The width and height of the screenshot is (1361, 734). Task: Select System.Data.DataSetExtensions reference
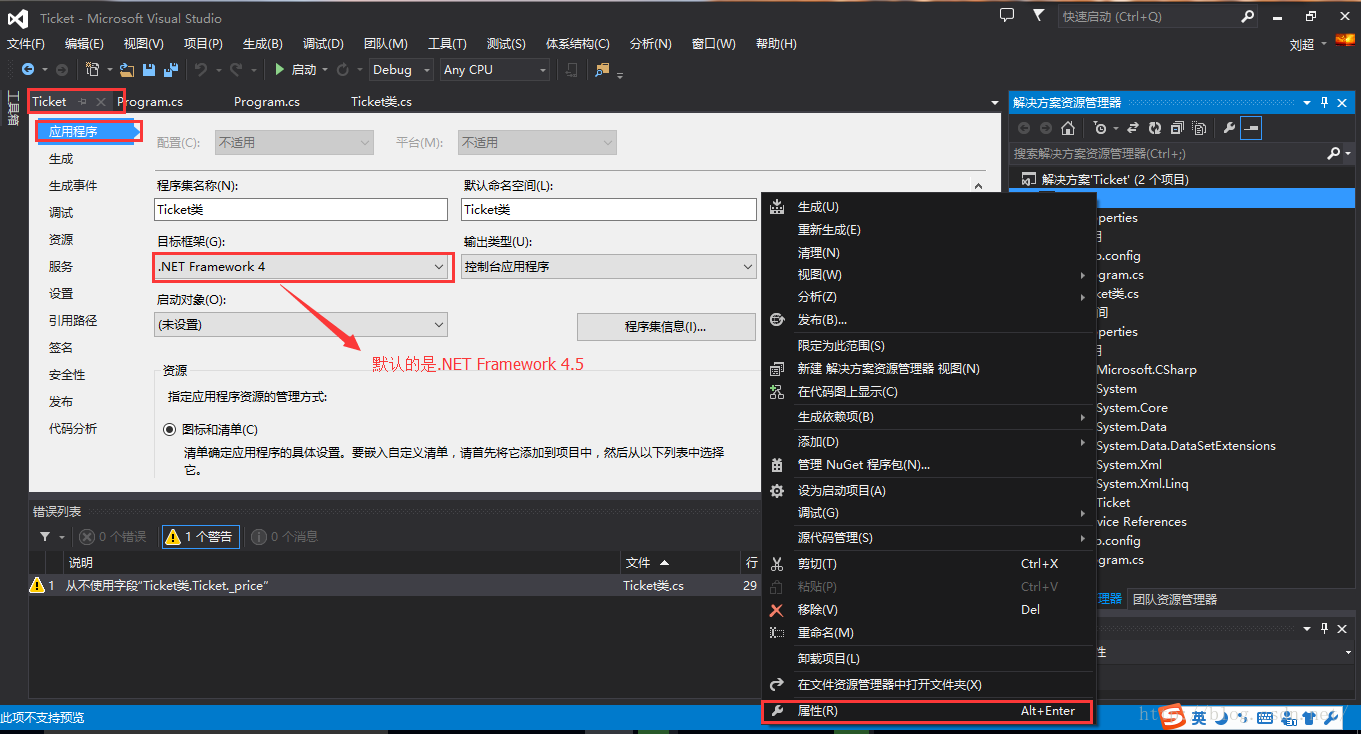[x=1186, y=446]
